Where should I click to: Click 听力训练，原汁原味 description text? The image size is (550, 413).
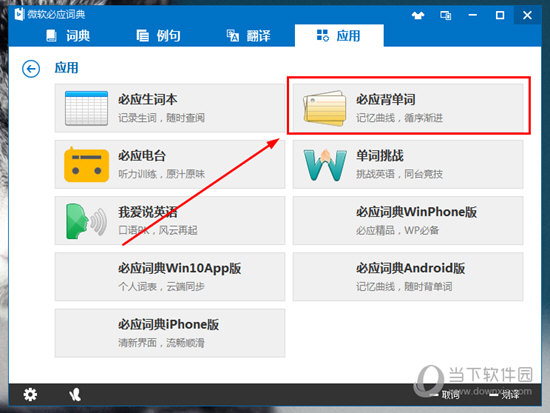[x=161, y=174]
